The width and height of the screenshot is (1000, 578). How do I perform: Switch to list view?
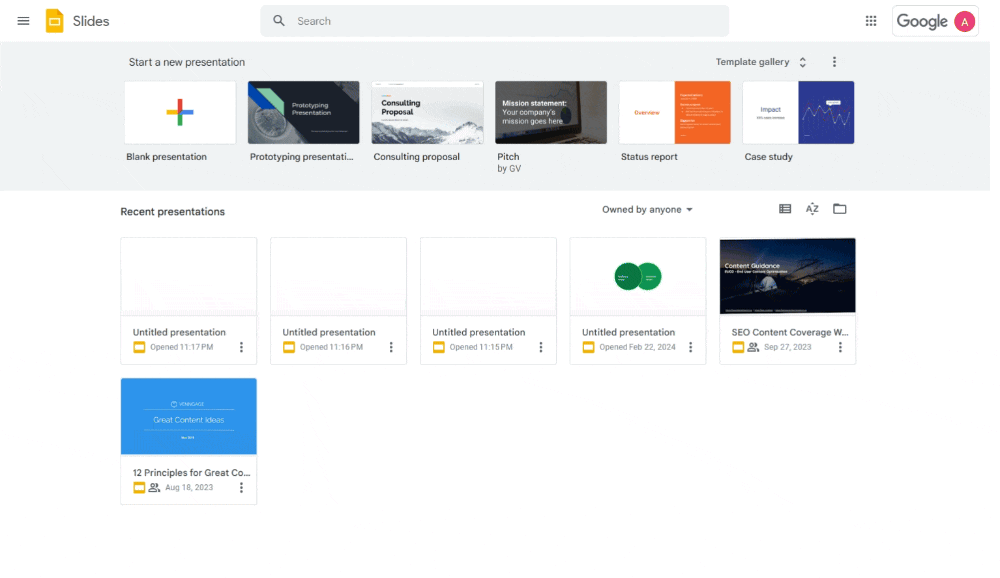click(x=785, y=209)
